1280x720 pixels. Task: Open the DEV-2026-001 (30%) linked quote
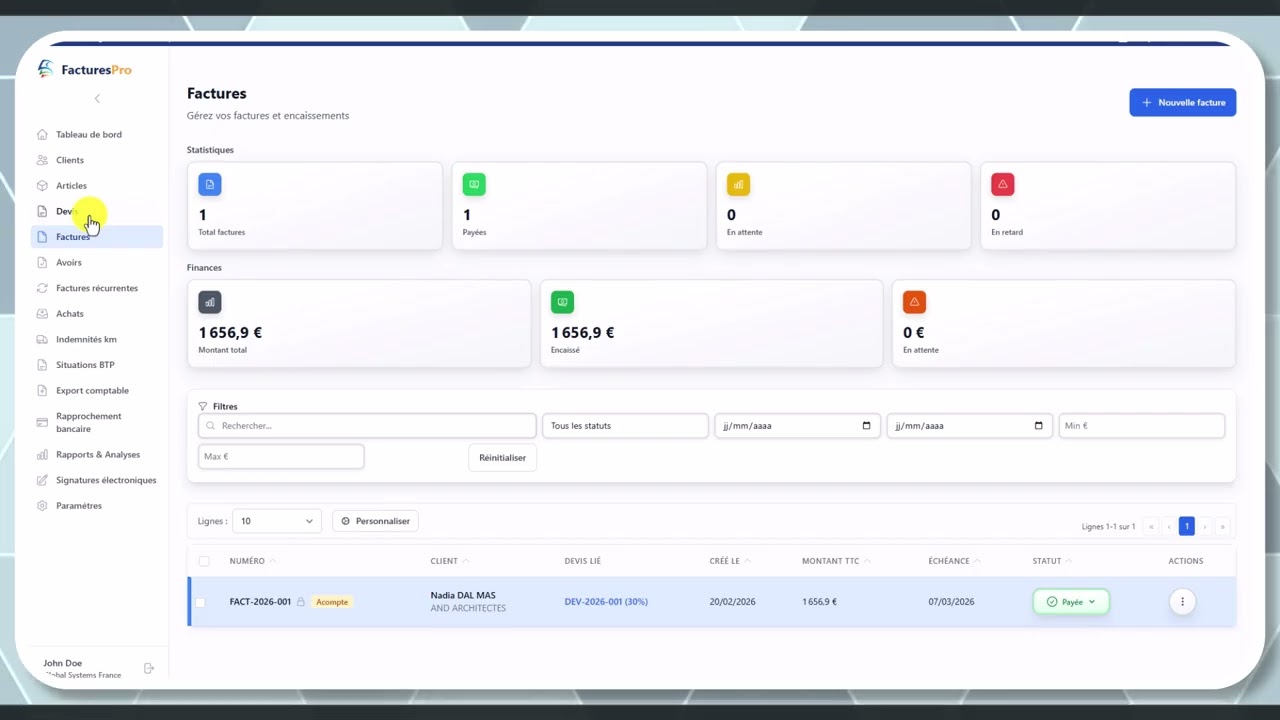[x=606, y=602]
